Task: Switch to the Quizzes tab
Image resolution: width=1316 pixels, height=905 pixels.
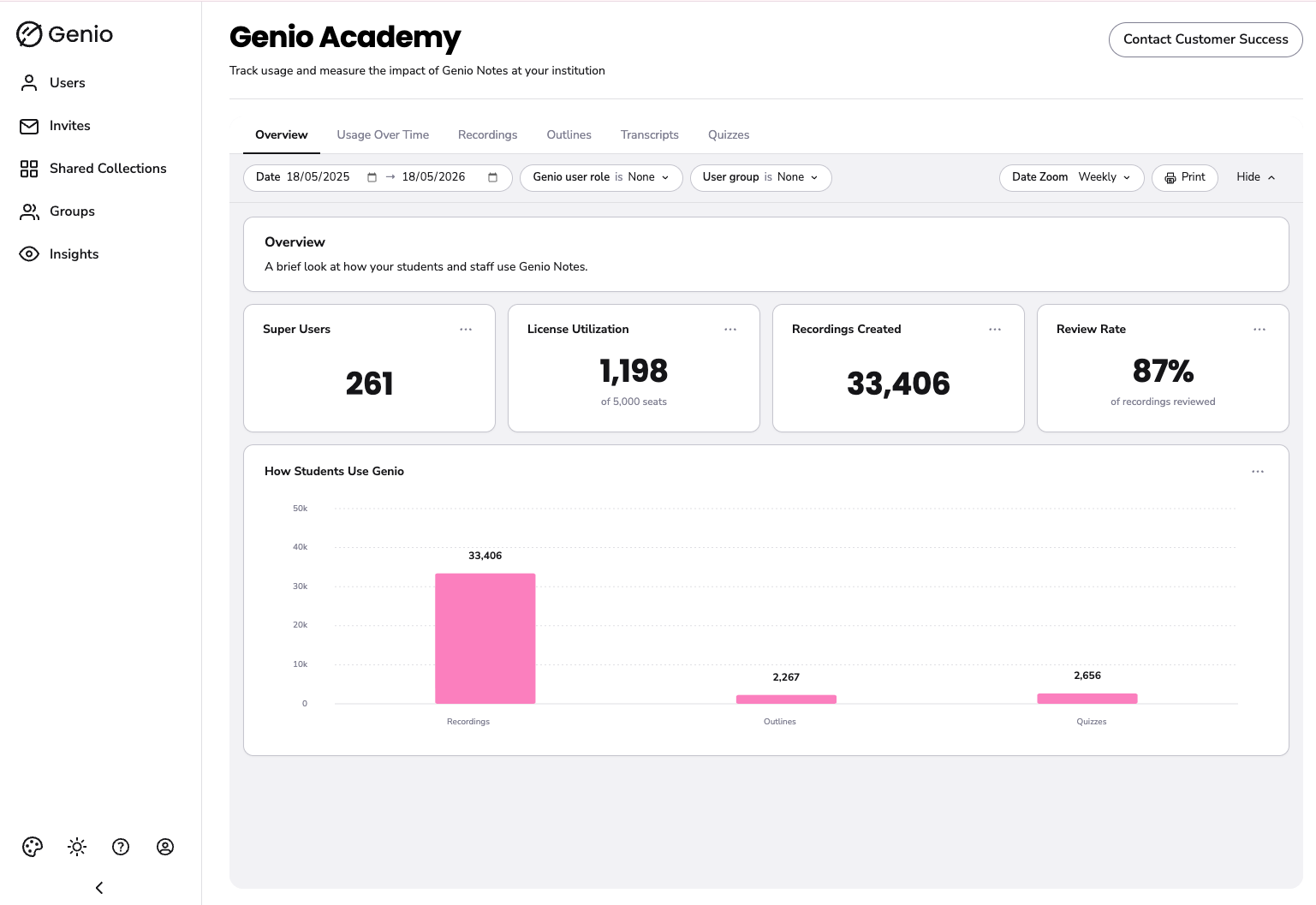Action: pos(729,135)
